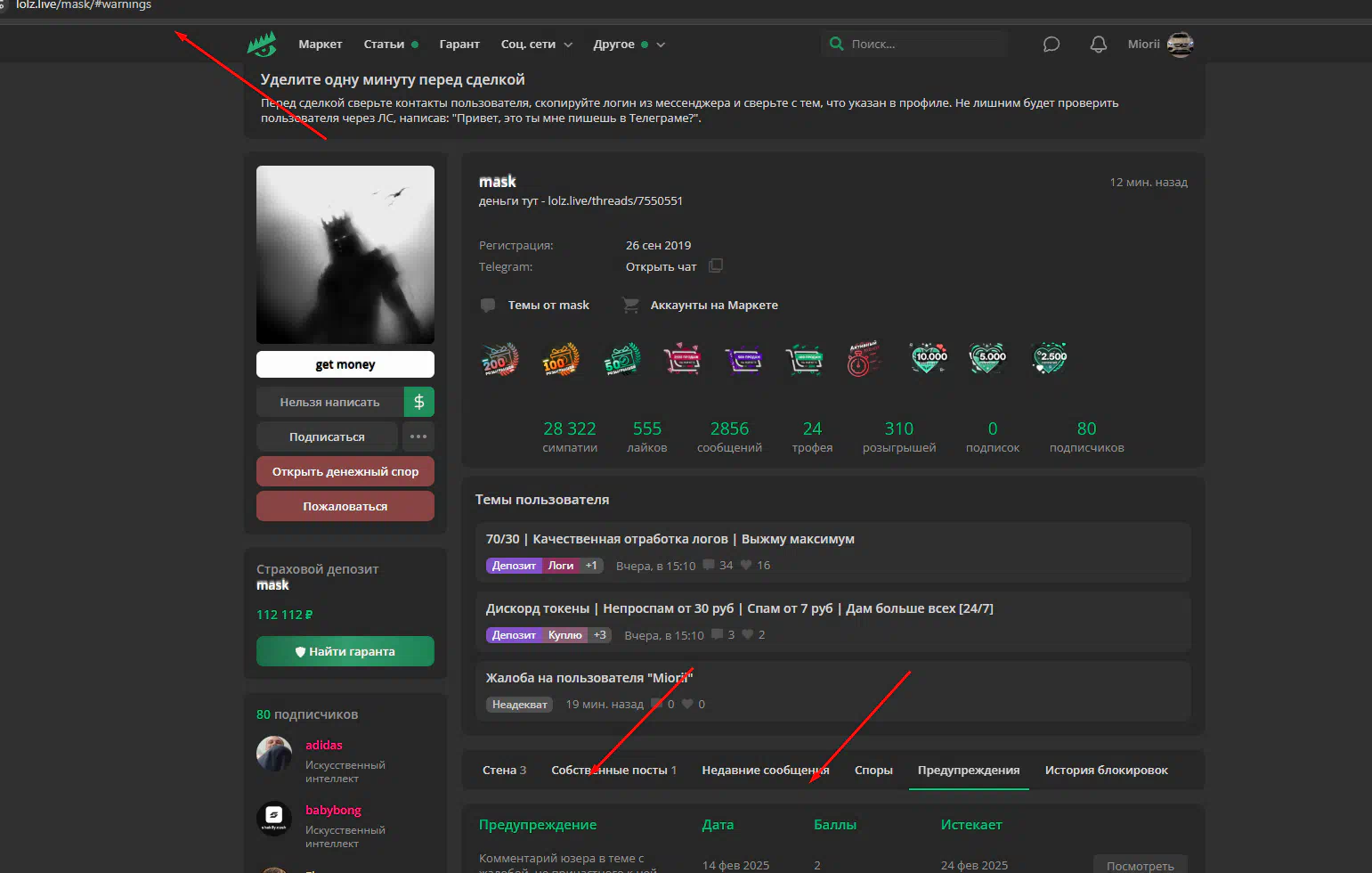Open the notifications bell icon

click(1099, 45)
